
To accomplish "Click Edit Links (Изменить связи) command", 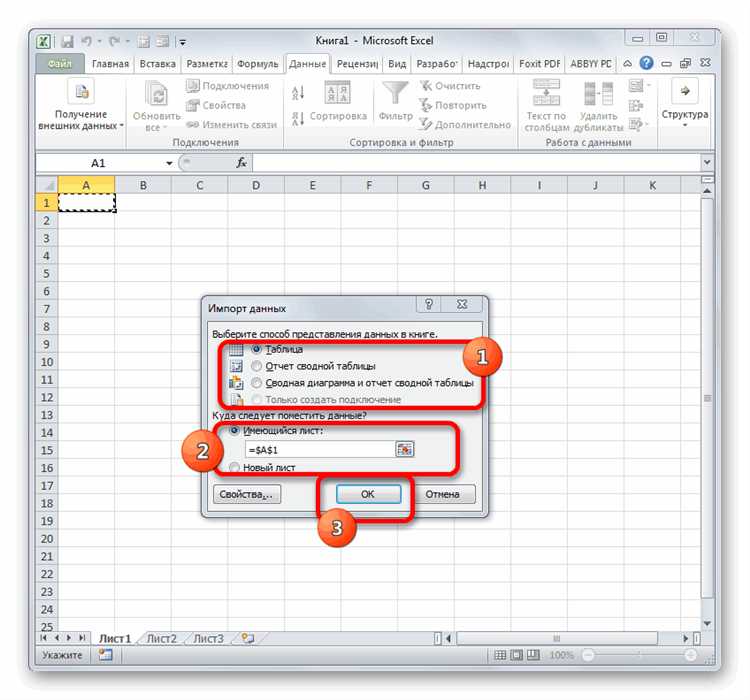I will (232, 124).
